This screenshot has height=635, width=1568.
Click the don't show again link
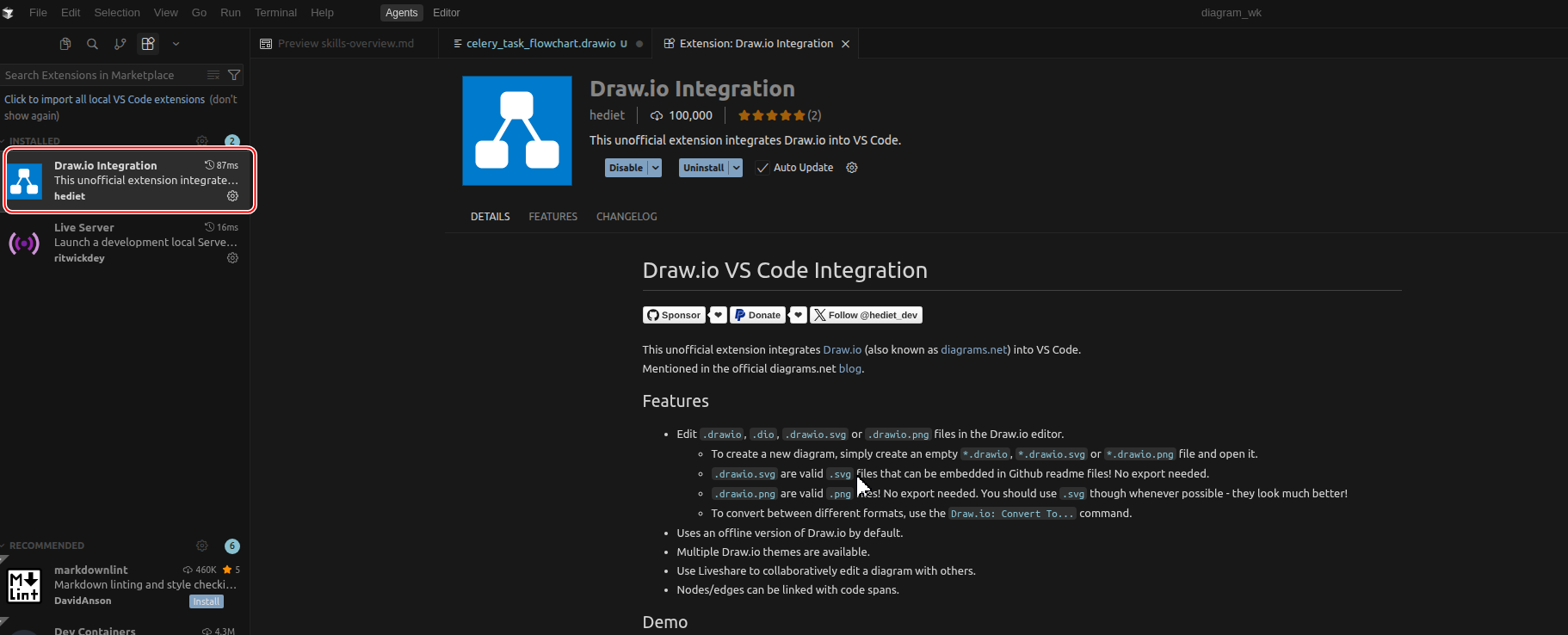(120, 108)
